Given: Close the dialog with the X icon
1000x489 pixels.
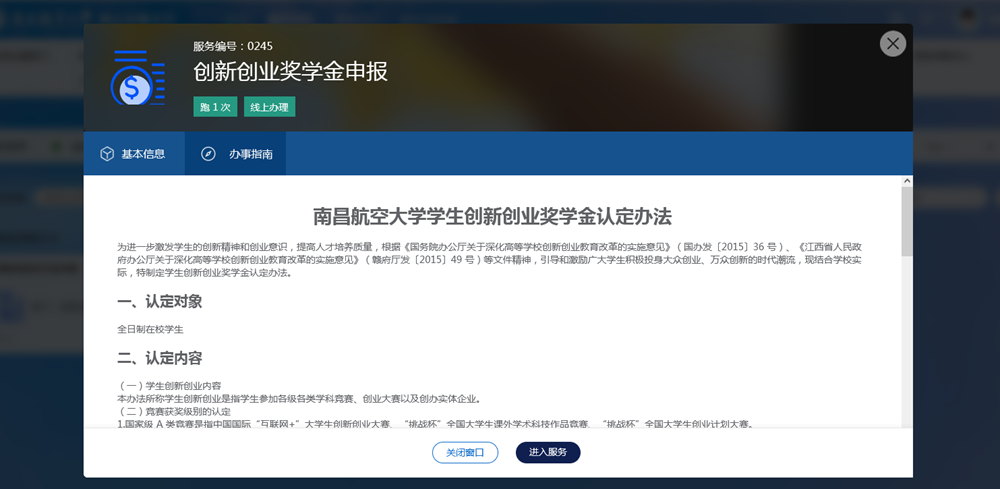Looking at the screenshot, I should tap(893, 43).
